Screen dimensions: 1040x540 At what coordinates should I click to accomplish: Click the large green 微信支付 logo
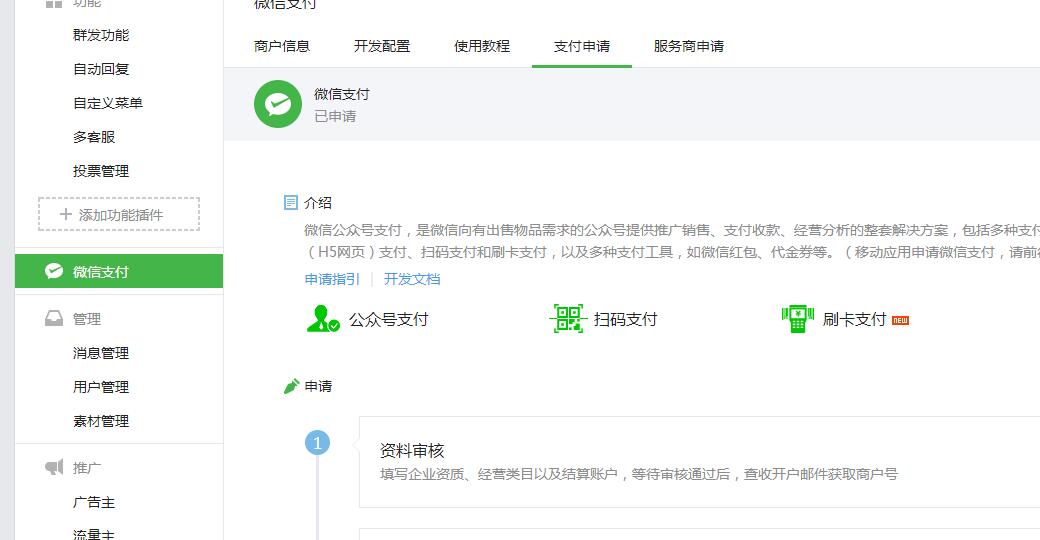pyautogui.click(x=278, y=104)
